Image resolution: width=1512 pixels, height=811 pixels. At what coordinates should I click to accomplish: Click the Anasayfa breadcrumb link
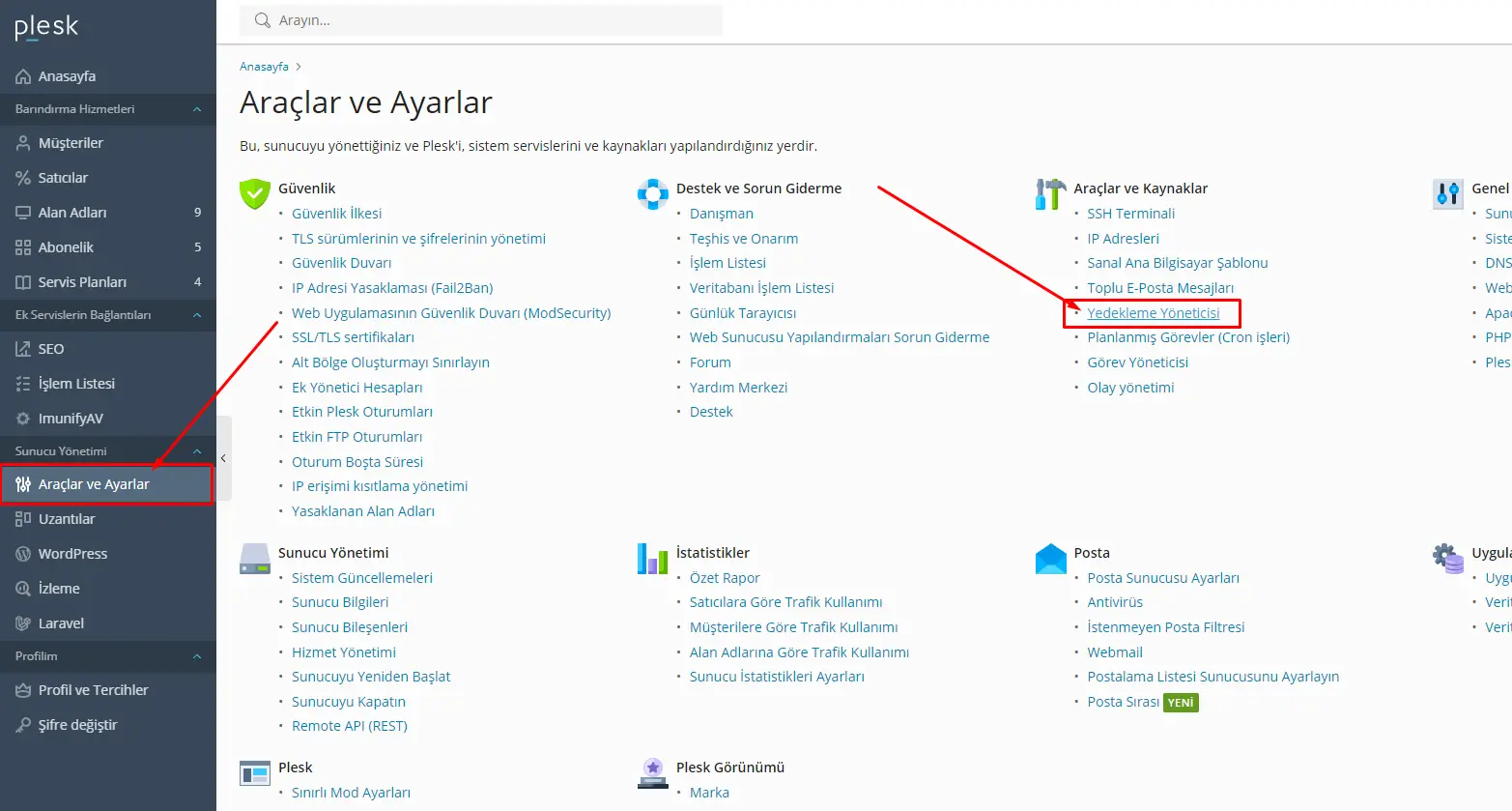[x=264, y=67]
